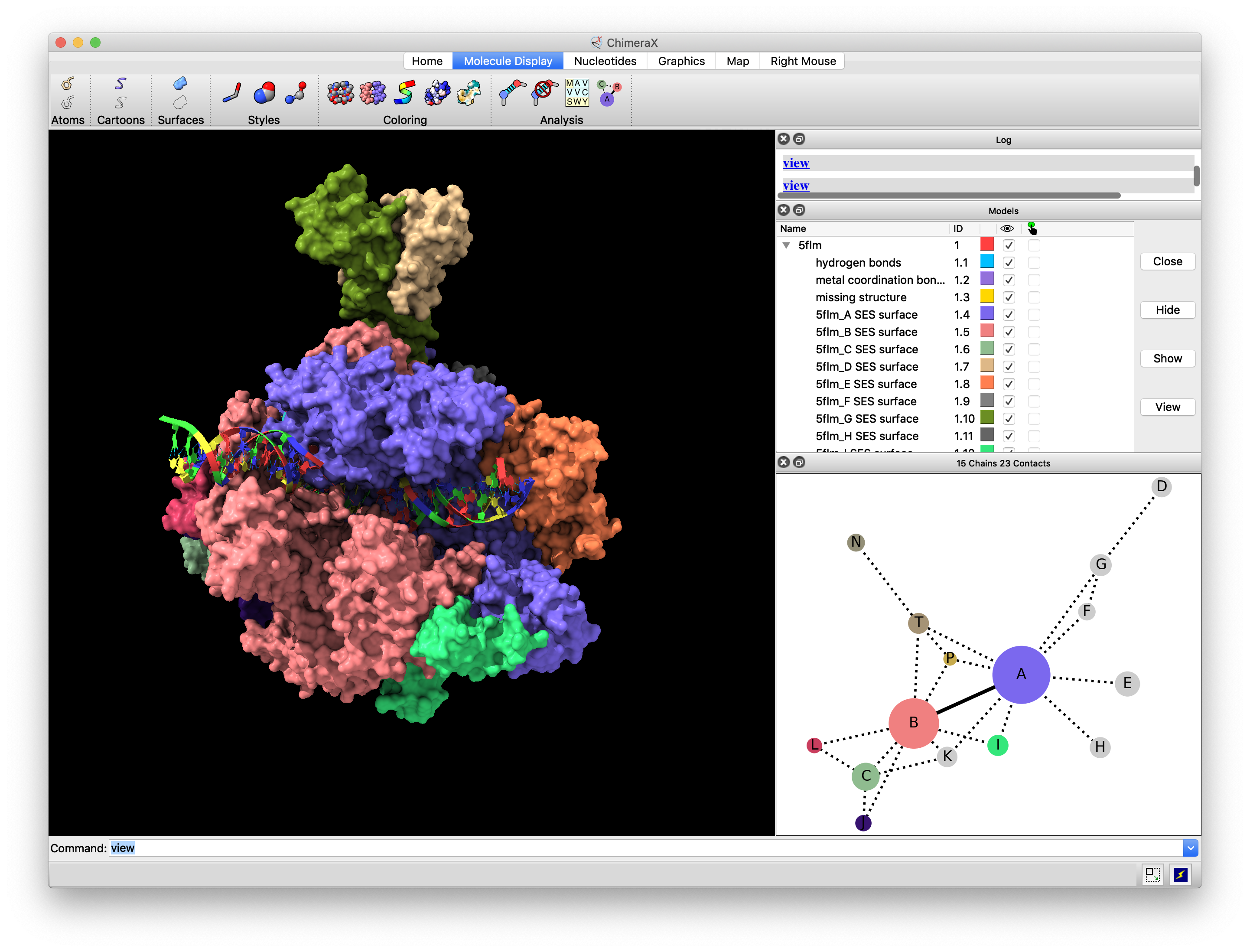Viewport: 1250px width, 952px height.
Task: Click the first view link in Log
Action: 796,163
